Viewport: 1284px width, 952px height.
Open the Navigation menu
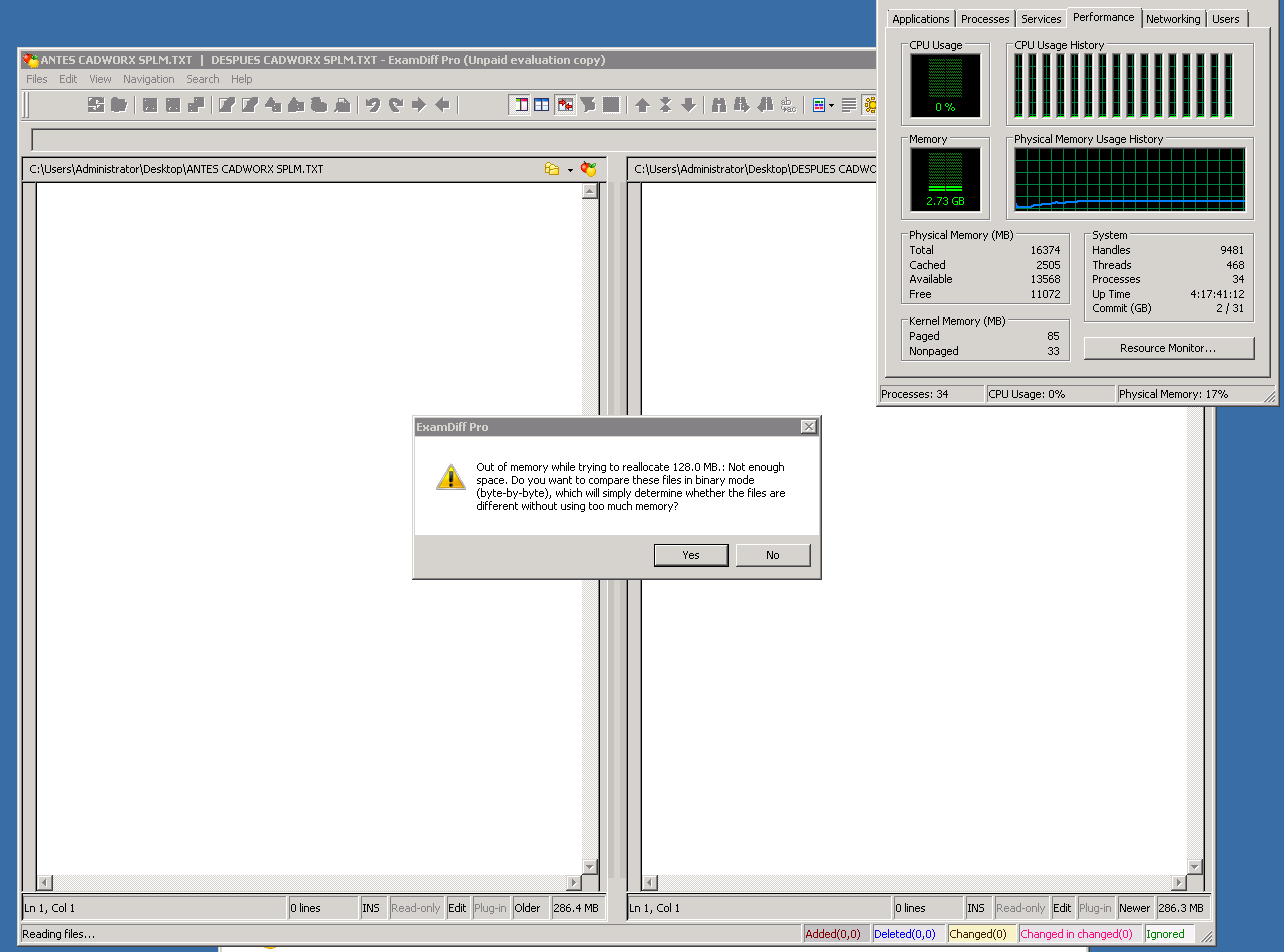(x=149, y=79)
